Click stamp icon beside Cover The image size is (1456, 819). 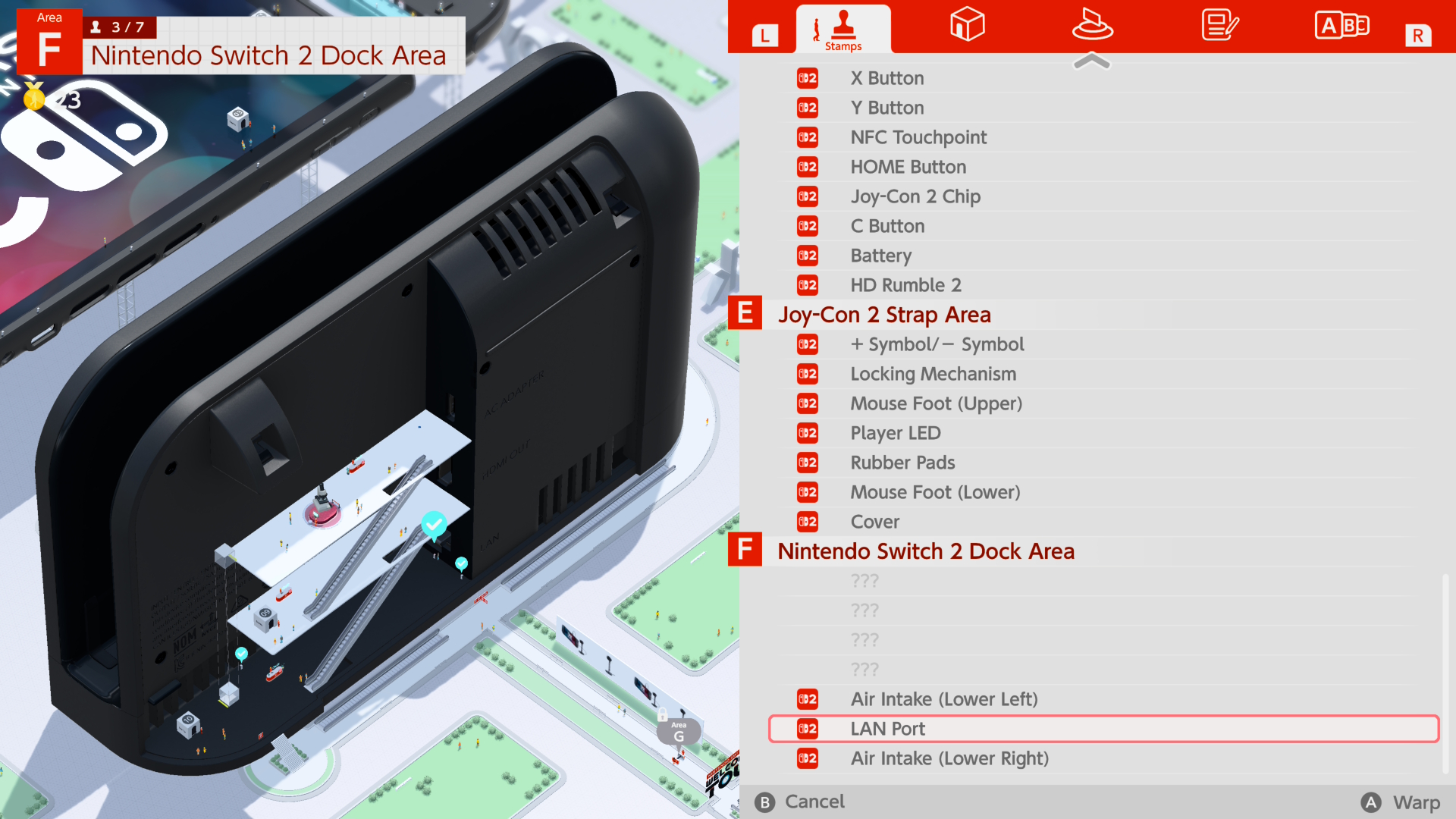(808, 522)
